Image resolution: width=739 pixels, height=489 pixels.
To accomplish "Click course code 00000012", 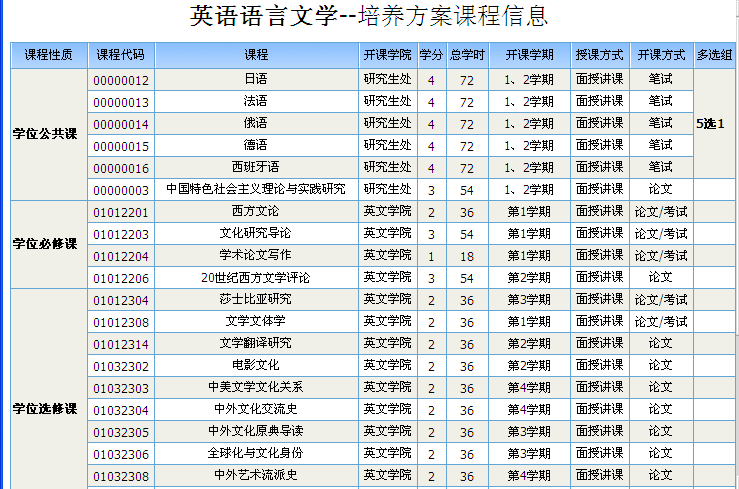I will (x=121, y=80).
